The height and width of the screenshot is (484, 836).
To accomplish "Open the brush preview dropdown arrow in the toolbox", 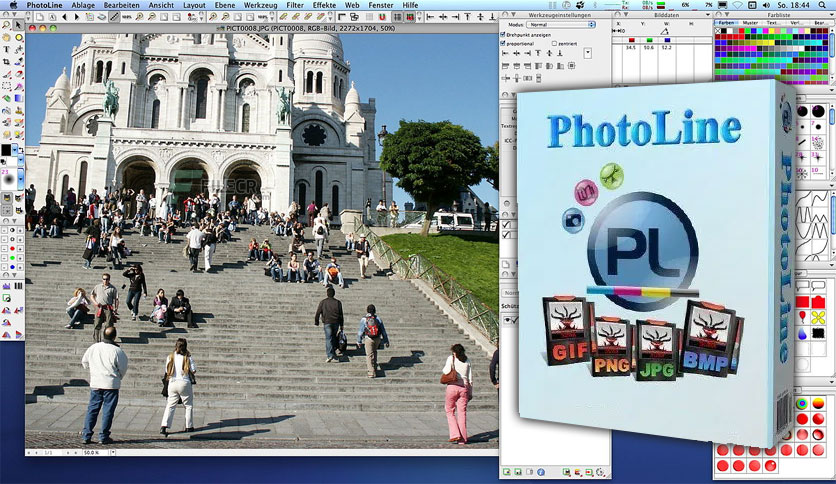I will [21, 180].
